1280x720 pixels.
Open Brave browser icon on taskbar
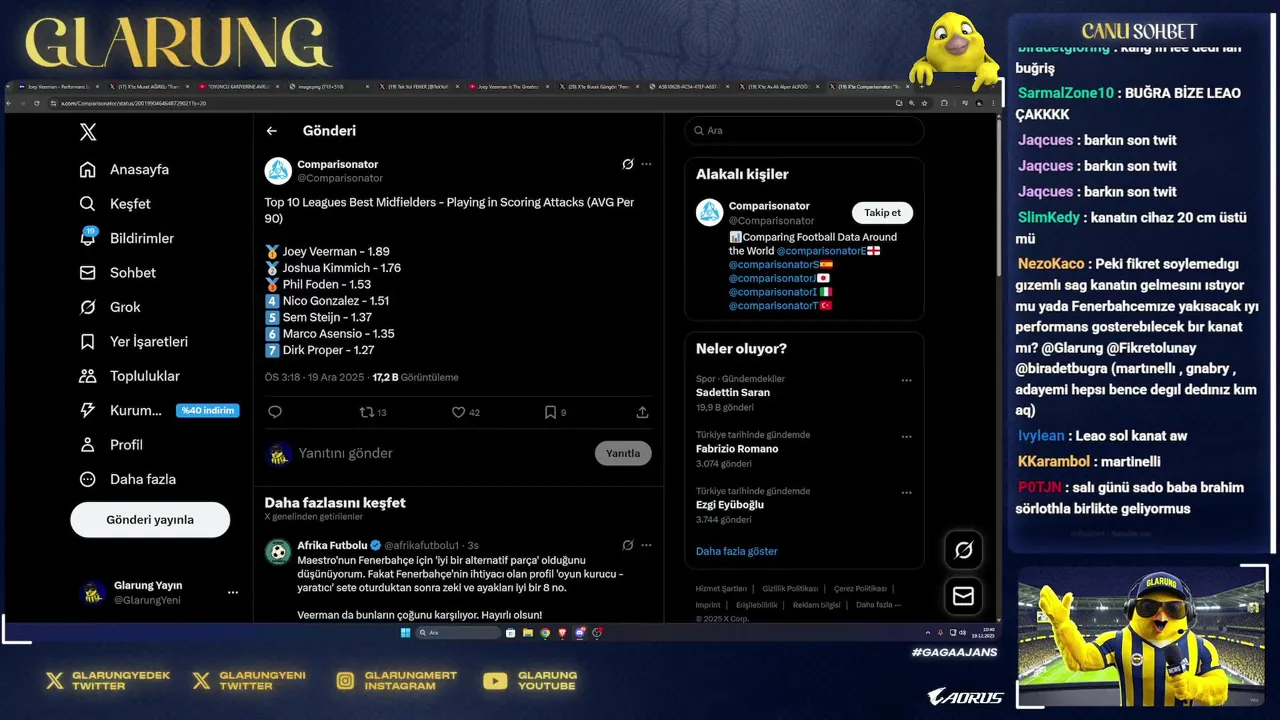[x=562, y=633]
